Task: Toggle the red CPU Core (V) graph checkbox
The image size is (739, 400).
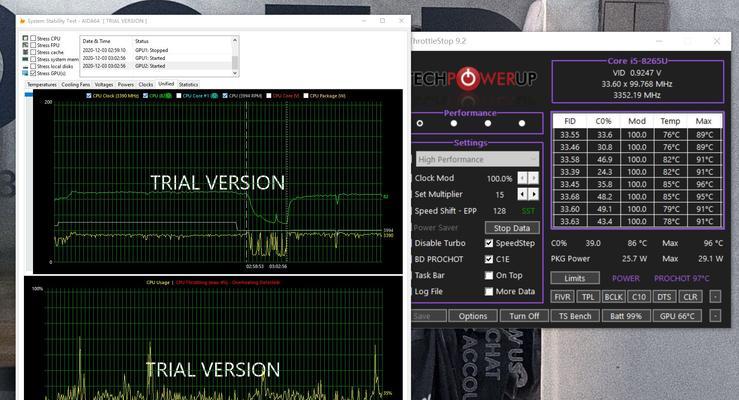Action: pos(269,96)
